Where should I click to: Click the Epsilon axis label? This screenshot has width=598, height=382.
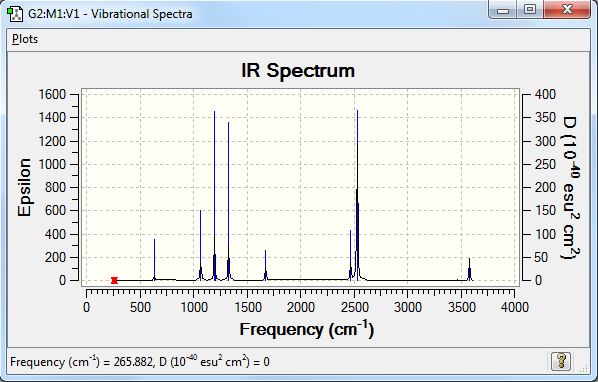point(24,188)
